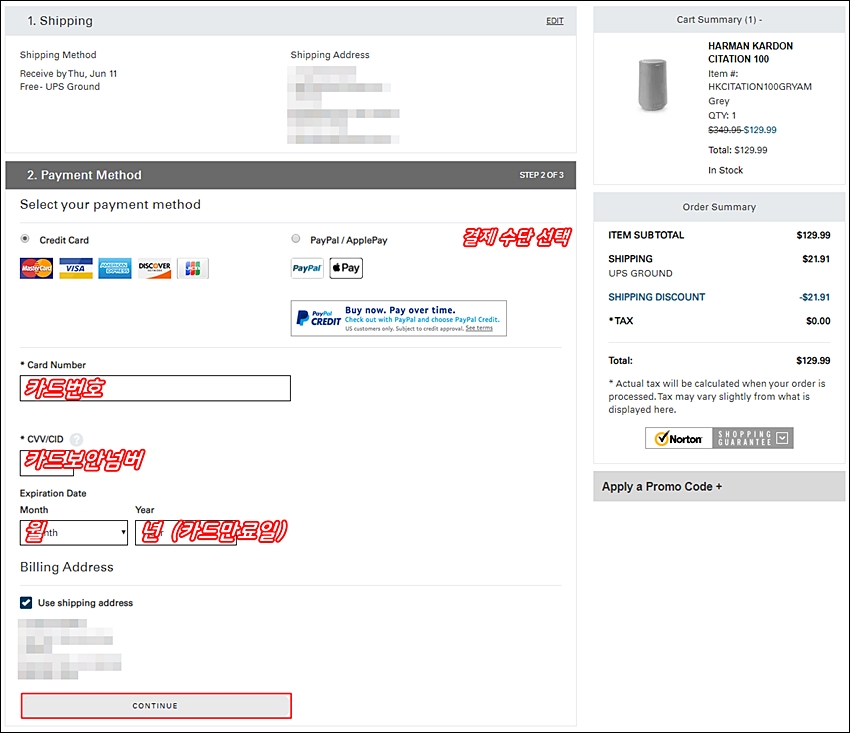Click HARMAN KARDON CITATION 100 product title
The height and width of the screenshot is (733, 850).
coord(750,53)
